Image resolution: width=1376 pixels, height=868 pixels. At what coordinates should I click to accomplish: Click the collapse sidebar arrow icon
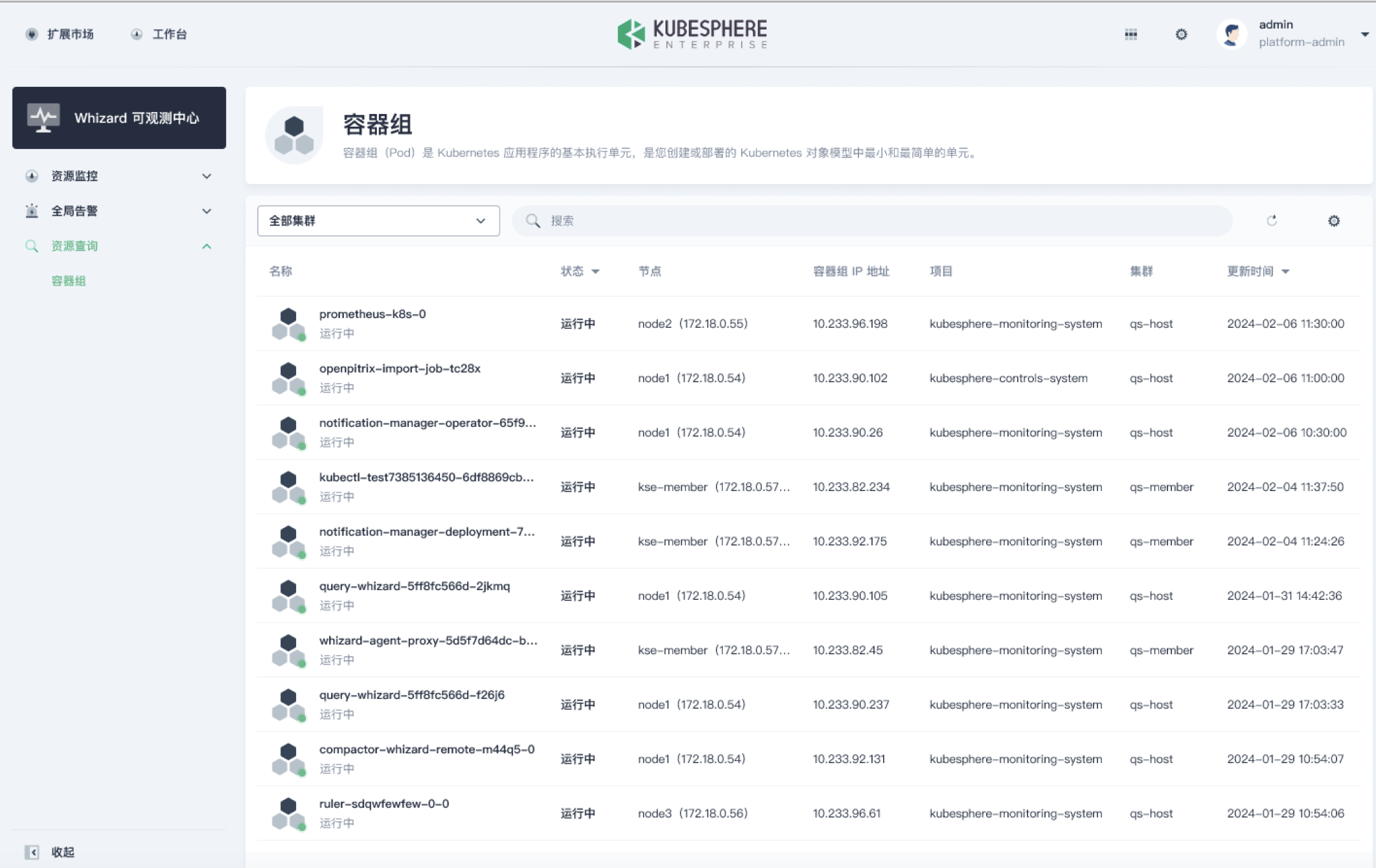pos(32,852)
